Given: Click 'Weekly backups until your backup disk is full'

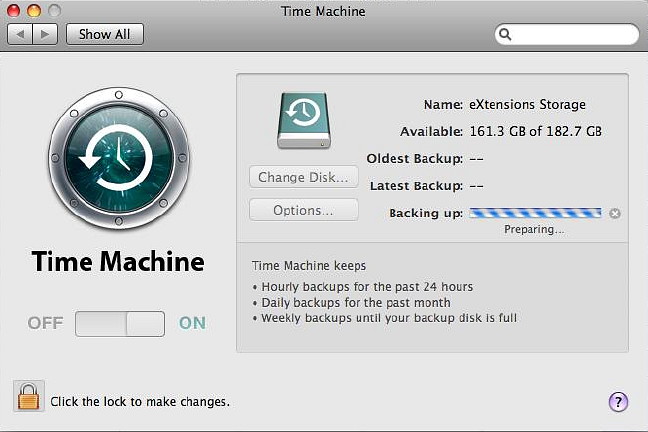Looking at the screenshot, I should tap(389, 318).
